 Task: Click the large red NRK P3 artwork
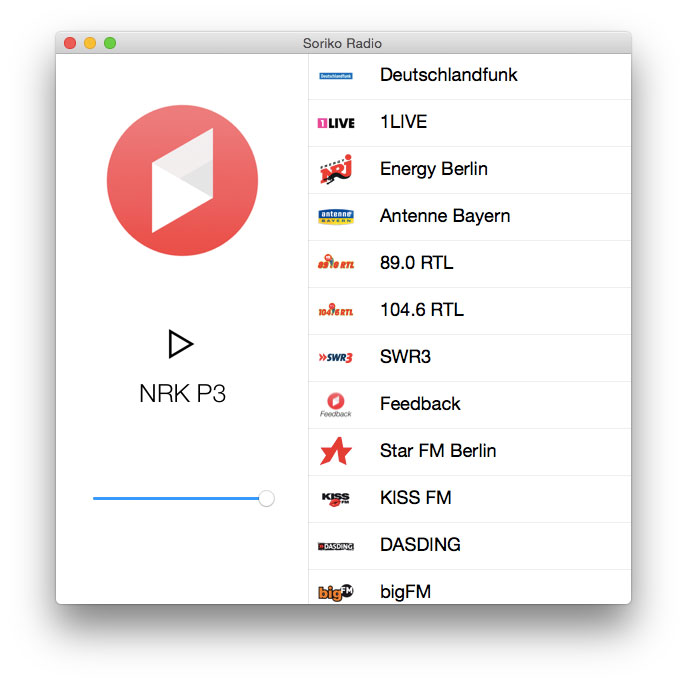click(182, 181)
